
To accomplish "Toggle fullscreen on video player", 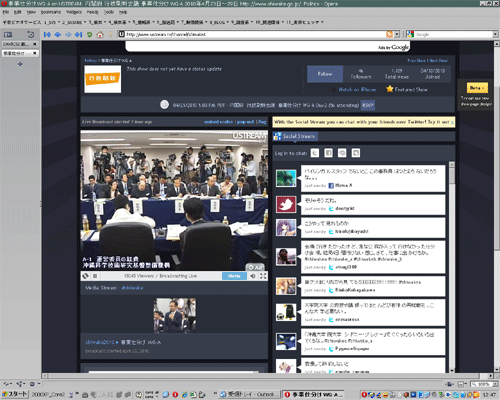I will tap(263, 276).
